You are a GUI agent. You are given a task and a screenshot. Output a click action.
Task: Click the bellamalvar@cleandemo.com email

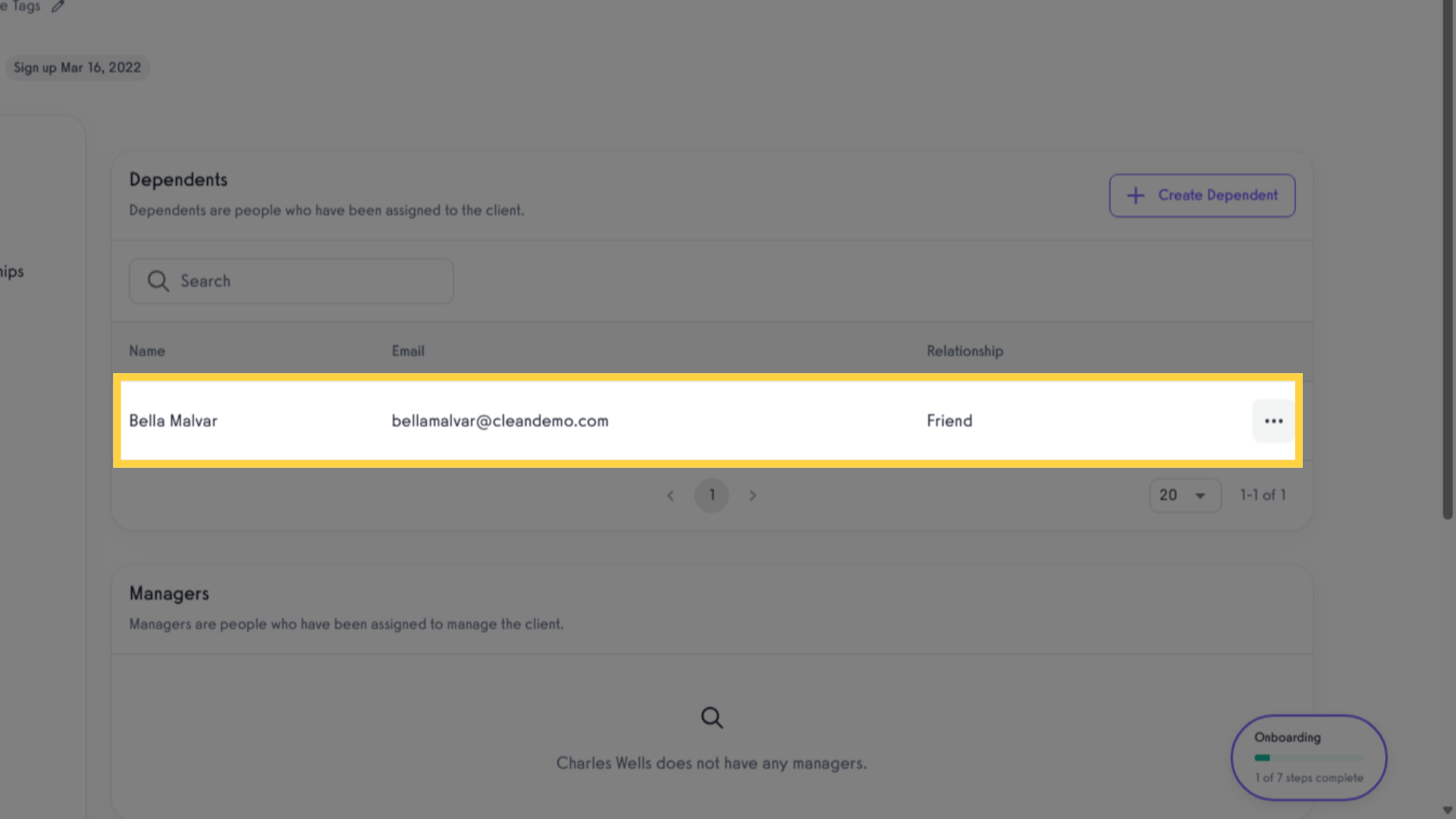pos(500,421)
